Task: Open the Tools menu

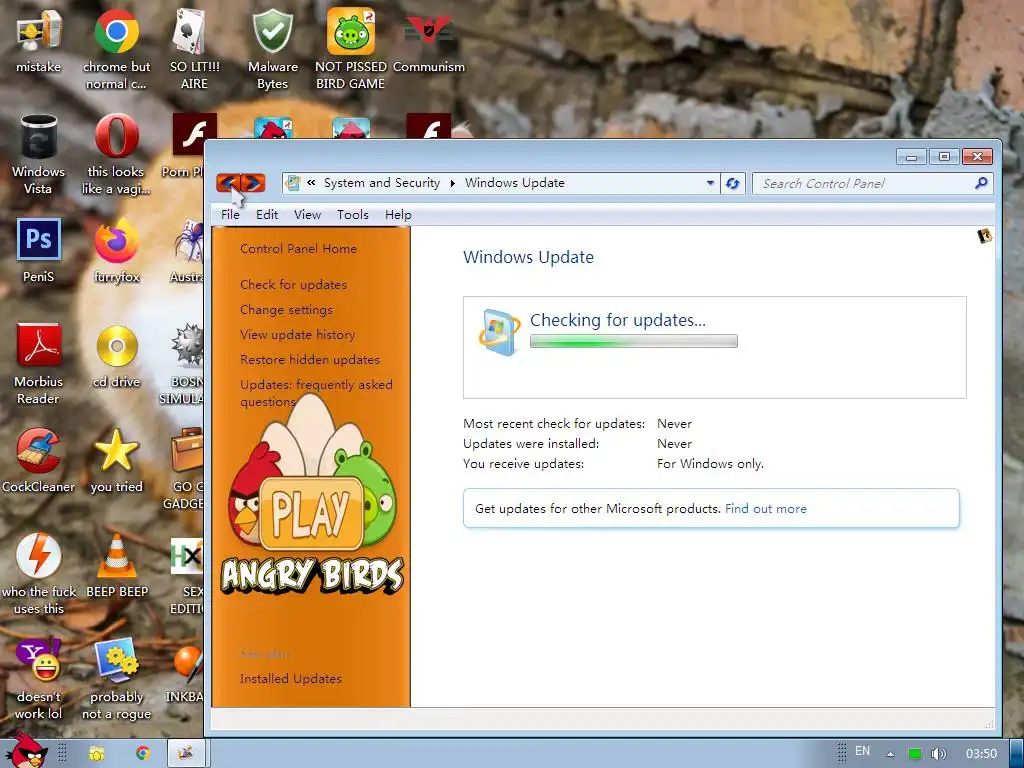Action: (x=353, y=215)
